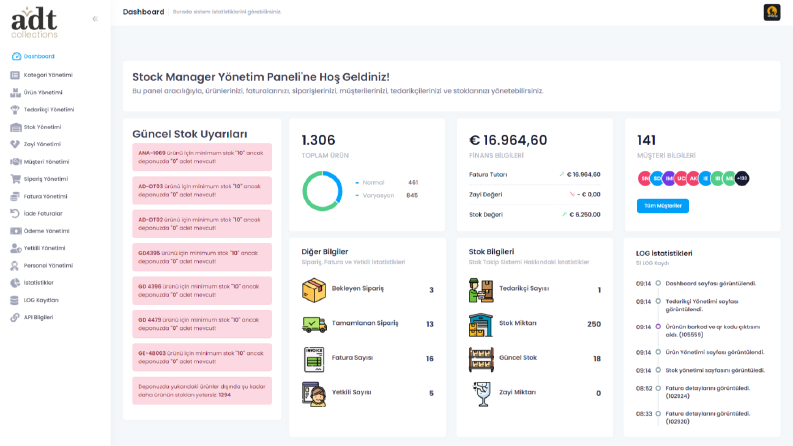Image resolution: width=793 pixels, height=446 pixels.
Task: Click the LOG İstatistikleri heading
Action: [664, 253]
